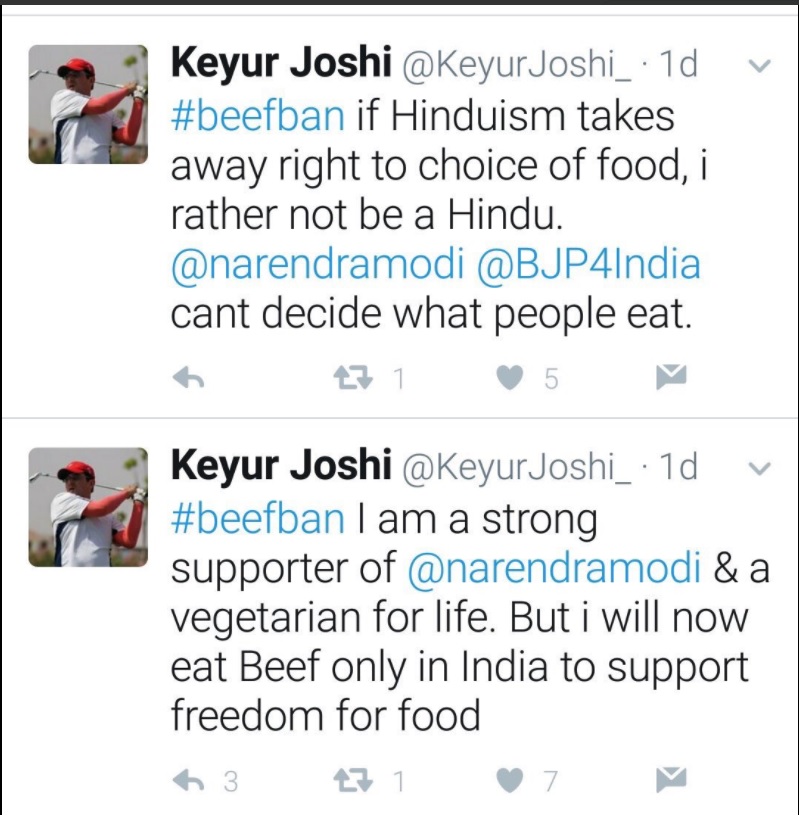Open #beefban hashtag in second tweet
Screen dimensions: 799x822
258,520
